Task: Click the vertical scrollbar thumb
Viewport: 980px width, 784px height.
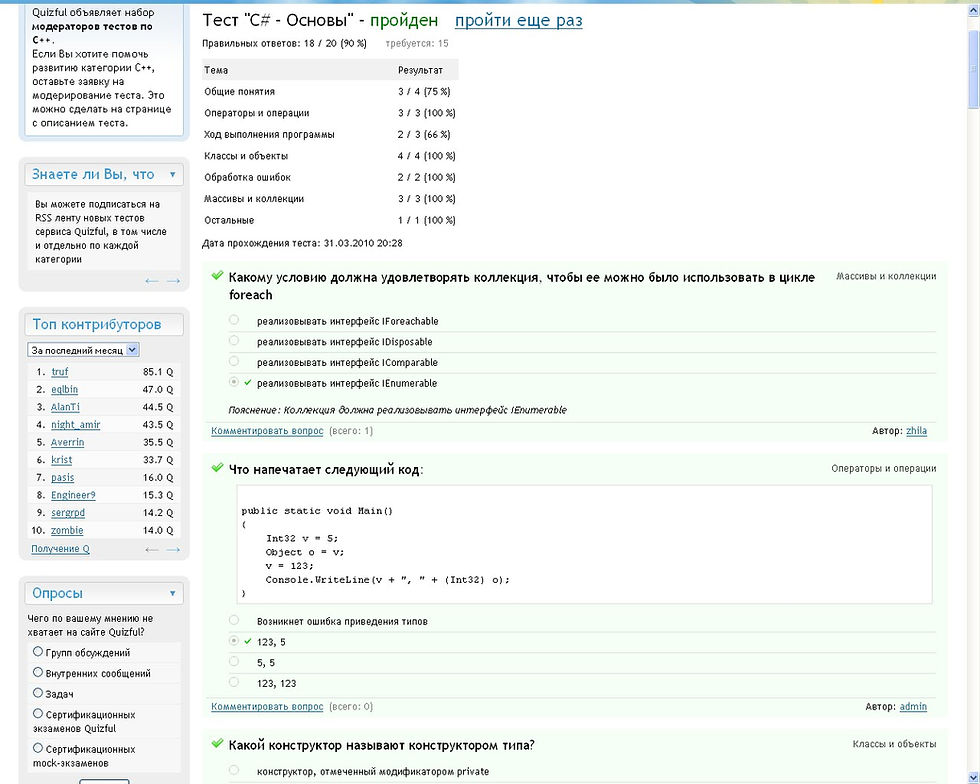Action: pyautogui.click(x=973, y=68)
